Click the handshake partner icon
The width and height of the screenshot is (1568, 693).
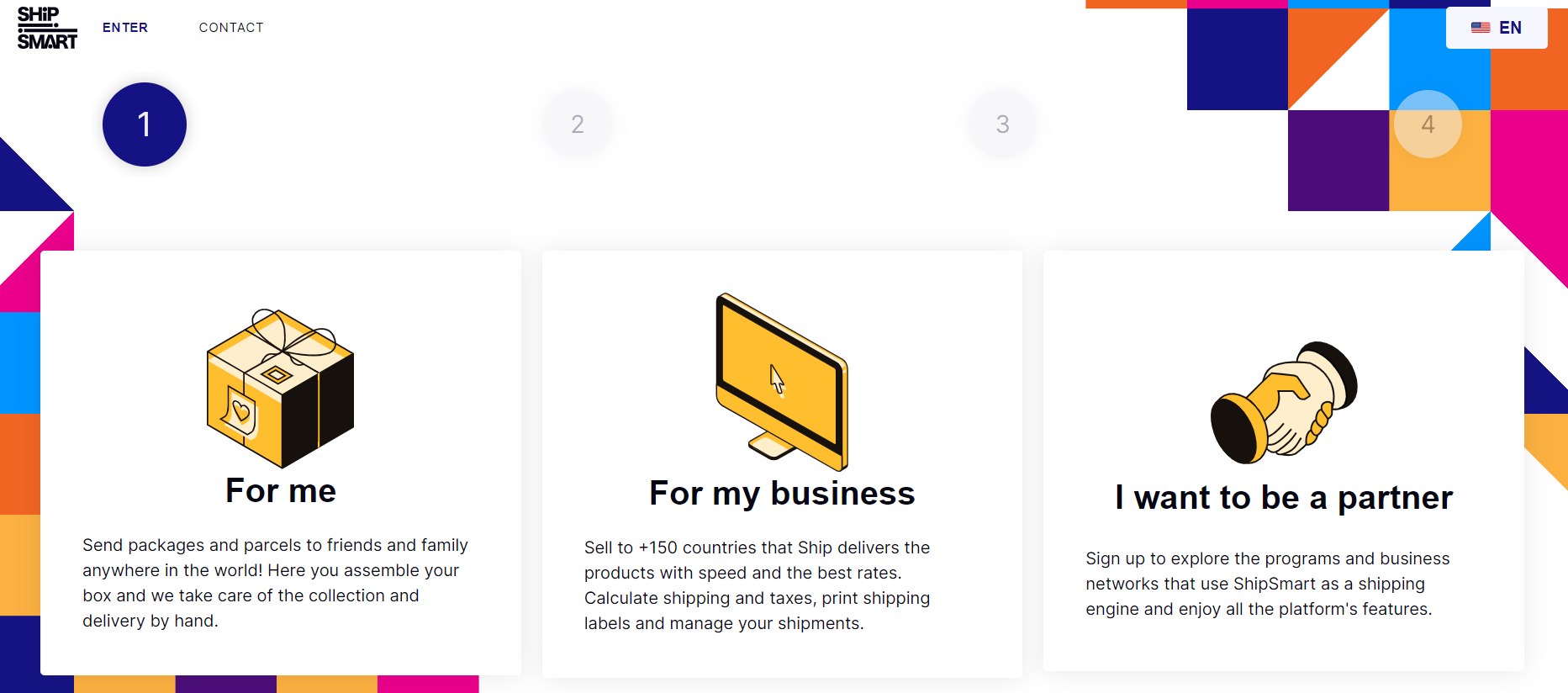click(x=1284, y=402)
